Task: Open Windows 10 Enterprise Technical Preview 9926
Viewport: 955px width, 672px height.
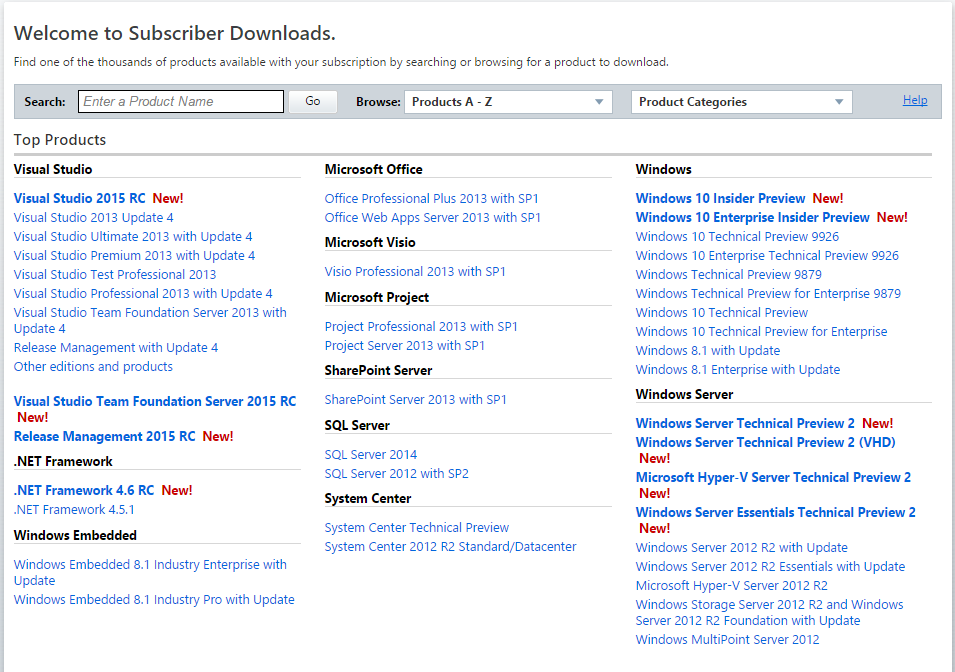Action: (x=767, y=255)
